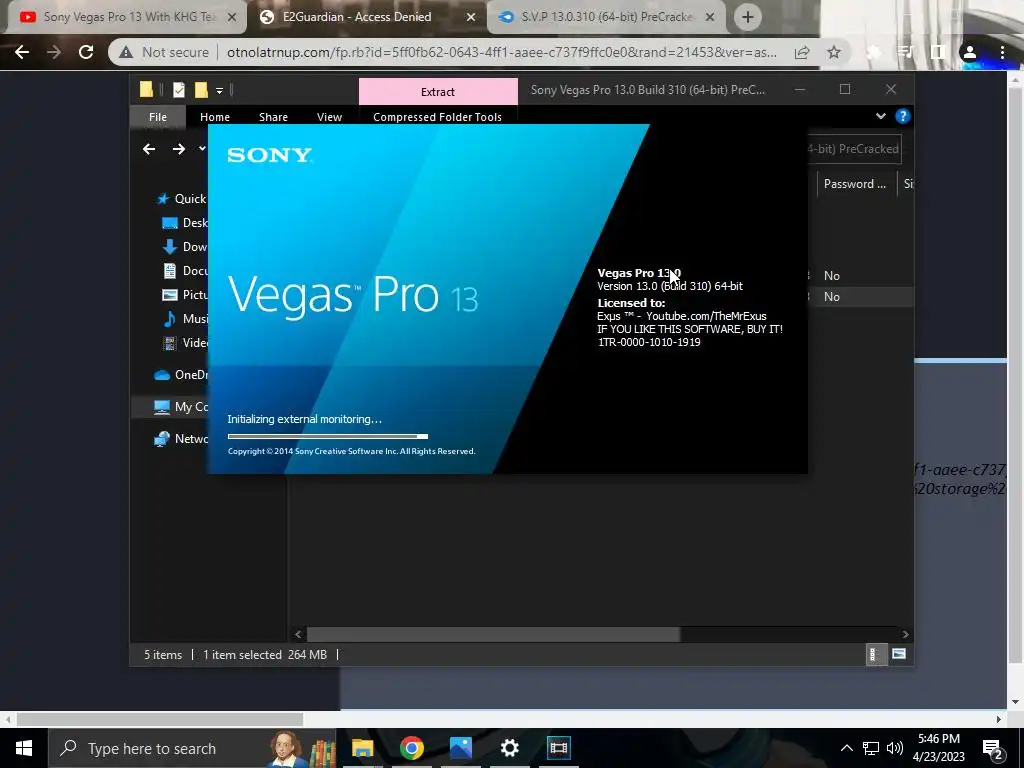Open Chrome extensions puzzle icon
The height and width of the screenshot is (768, 1024).
pos(873,52)
